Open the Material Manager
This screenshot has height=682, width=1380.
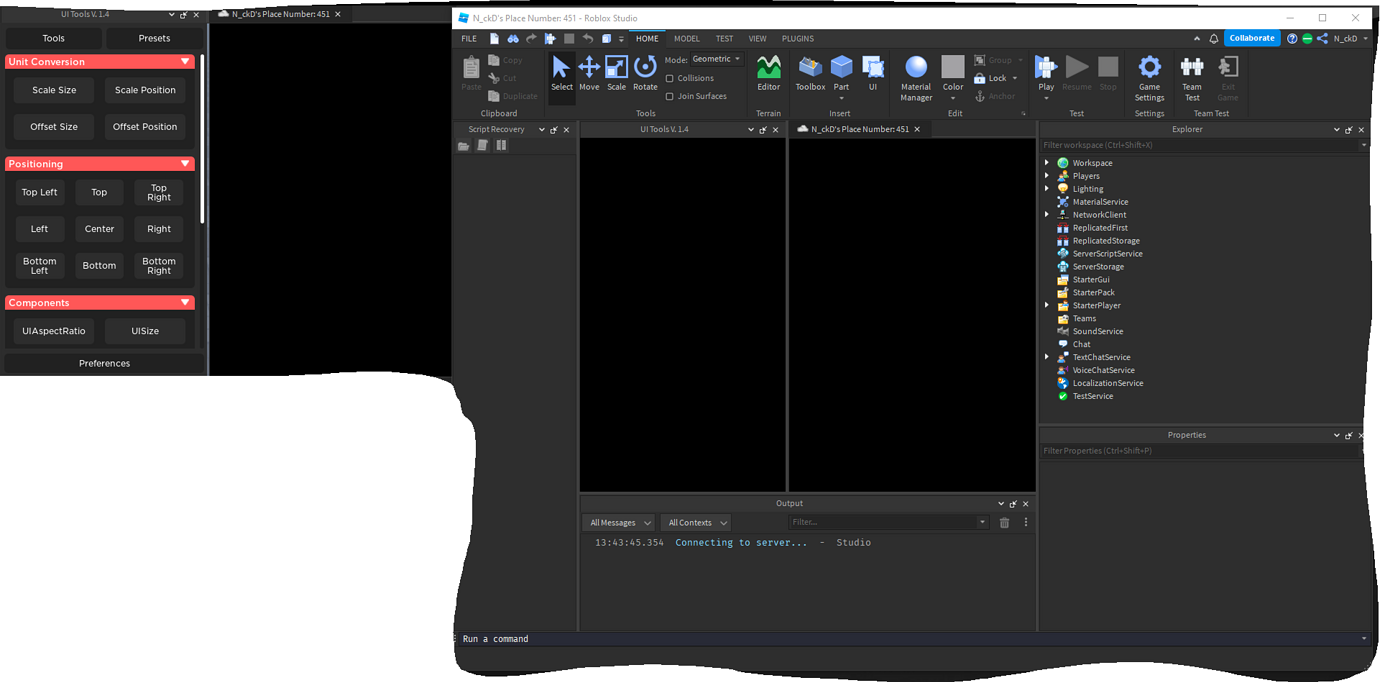click(x=916, y=77)
